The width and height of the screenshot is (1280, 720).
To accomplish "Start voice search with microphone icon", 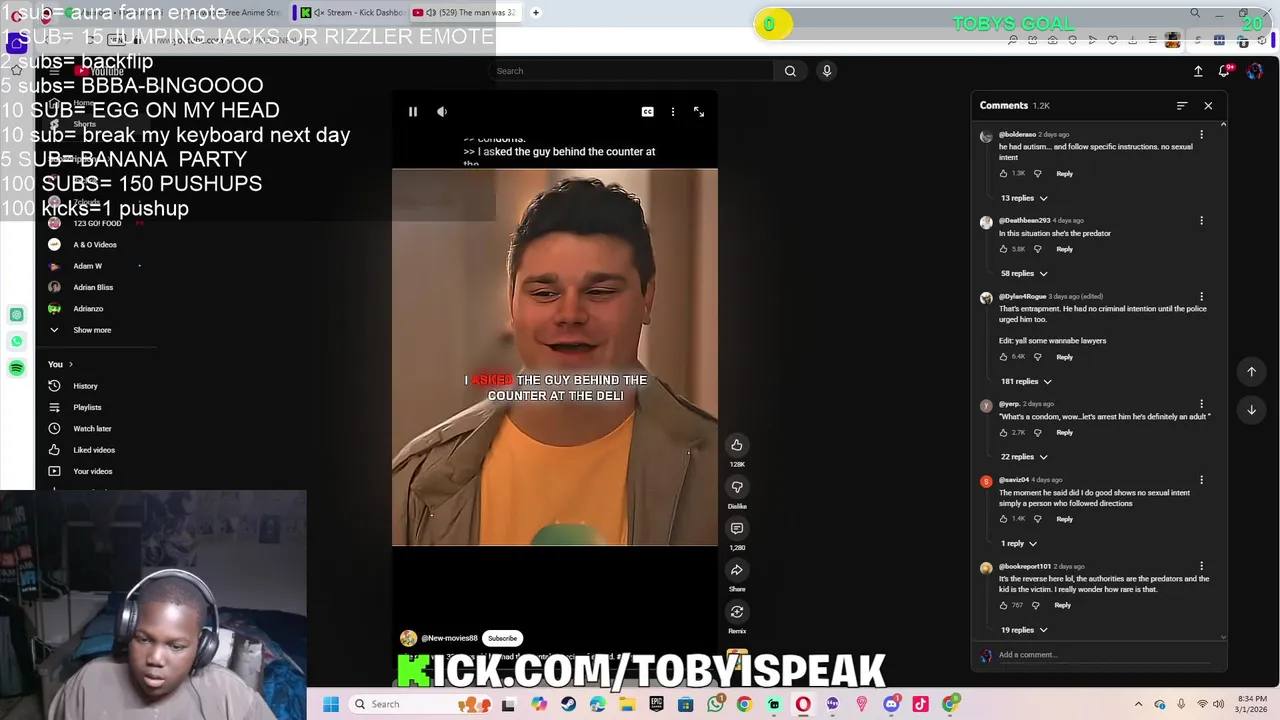I will [826, 71].
